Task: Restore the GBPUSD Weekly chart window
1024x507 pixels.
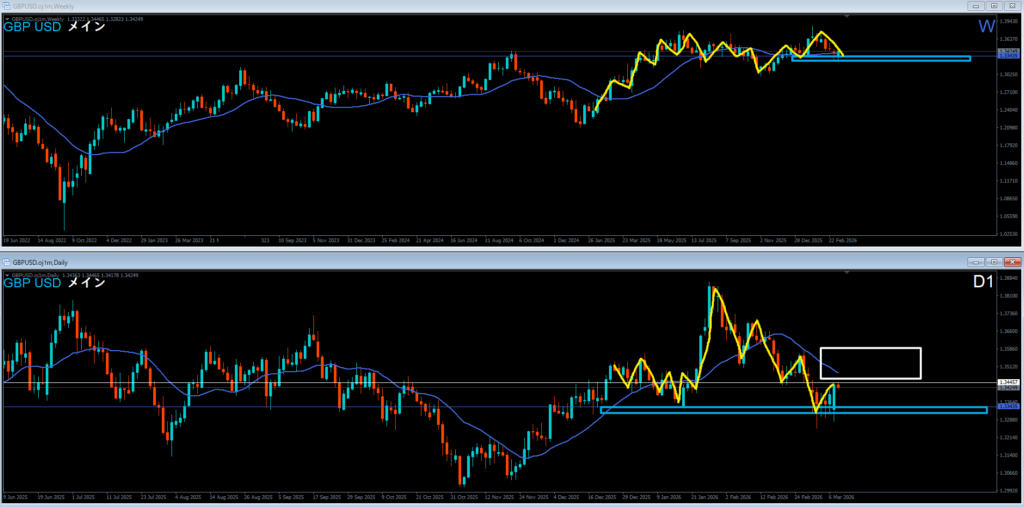Action: [994, 6]
